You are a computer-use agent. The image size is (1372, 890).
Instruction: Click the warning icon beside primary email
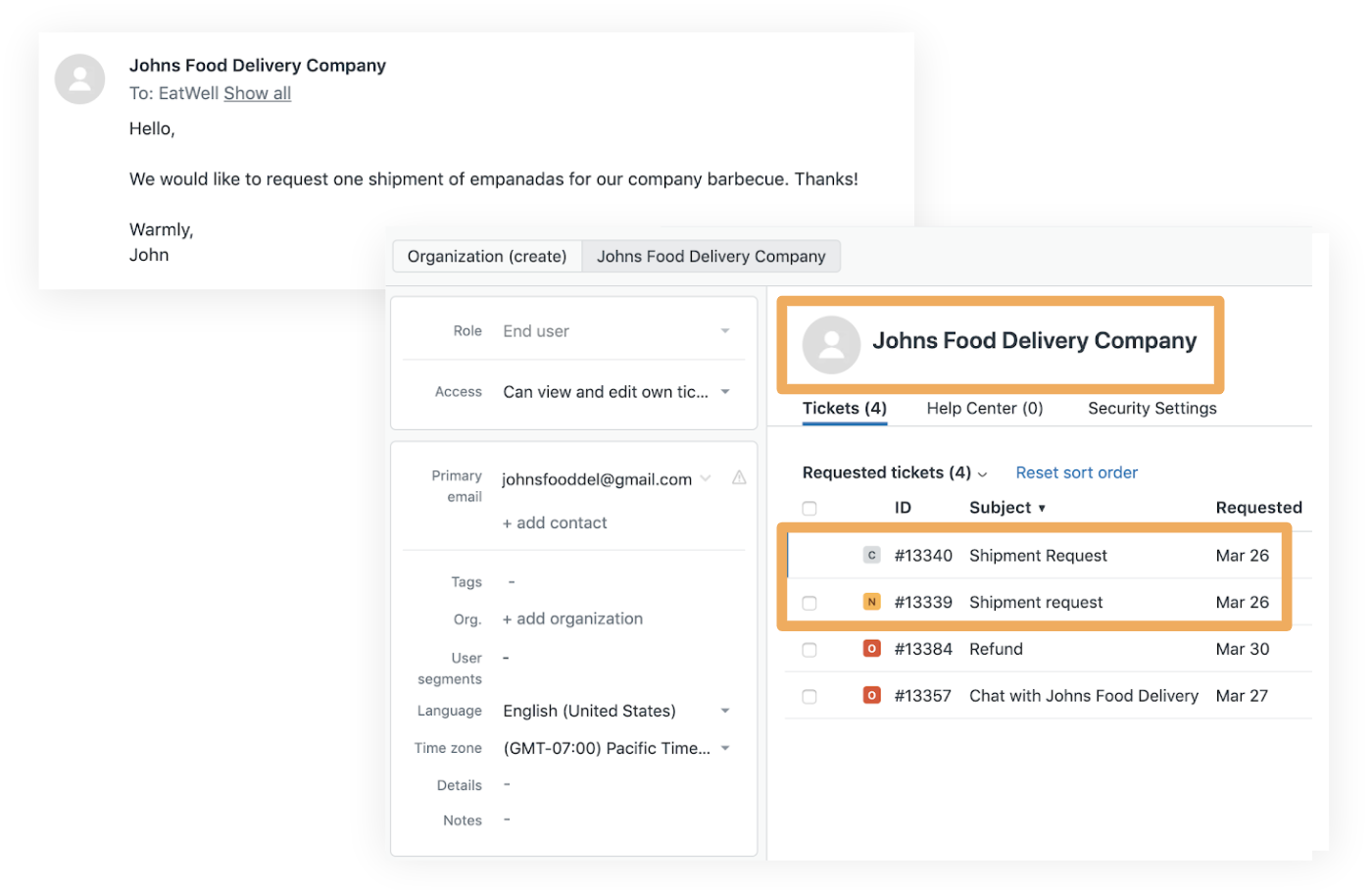click(x=739, y=478)
